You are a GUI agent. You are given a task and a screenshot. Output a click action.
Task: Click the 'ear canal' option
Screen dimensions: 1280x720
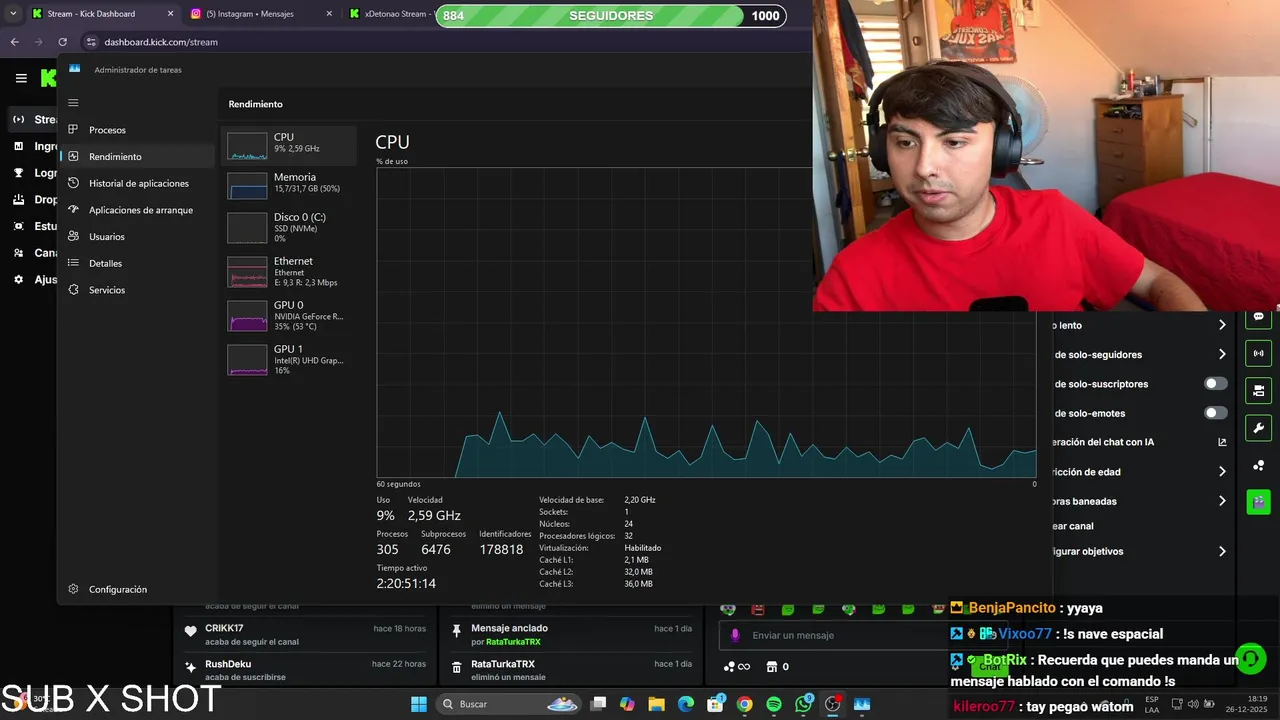pyautogui.click(x=1072, y=526)
